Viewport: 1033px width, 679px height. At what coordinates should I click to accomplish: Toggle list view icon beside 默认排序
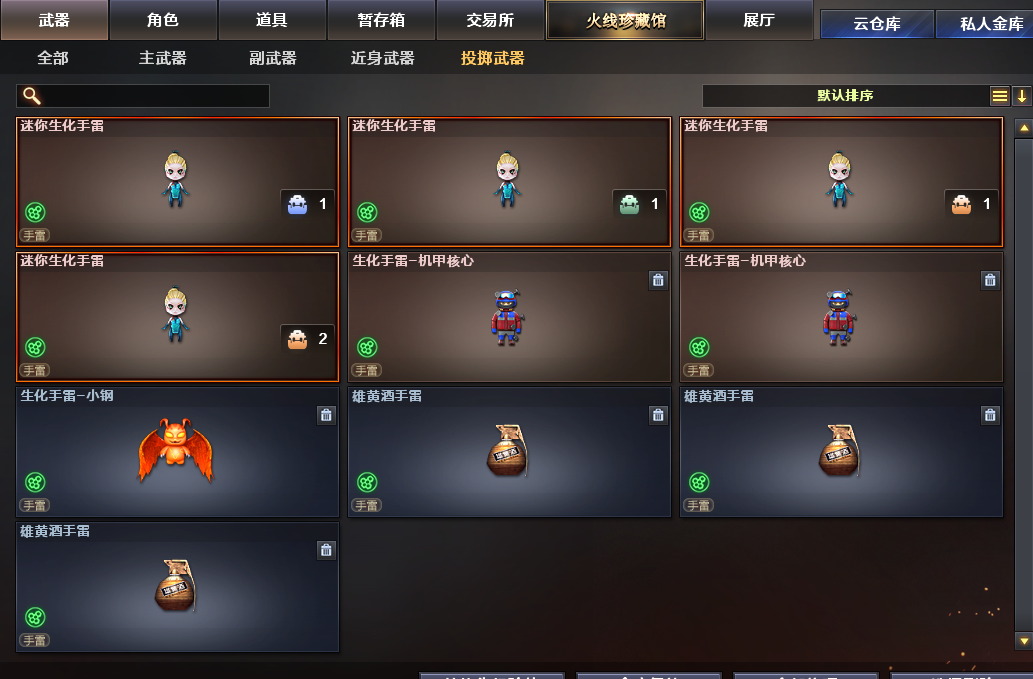tap(999, 96)
